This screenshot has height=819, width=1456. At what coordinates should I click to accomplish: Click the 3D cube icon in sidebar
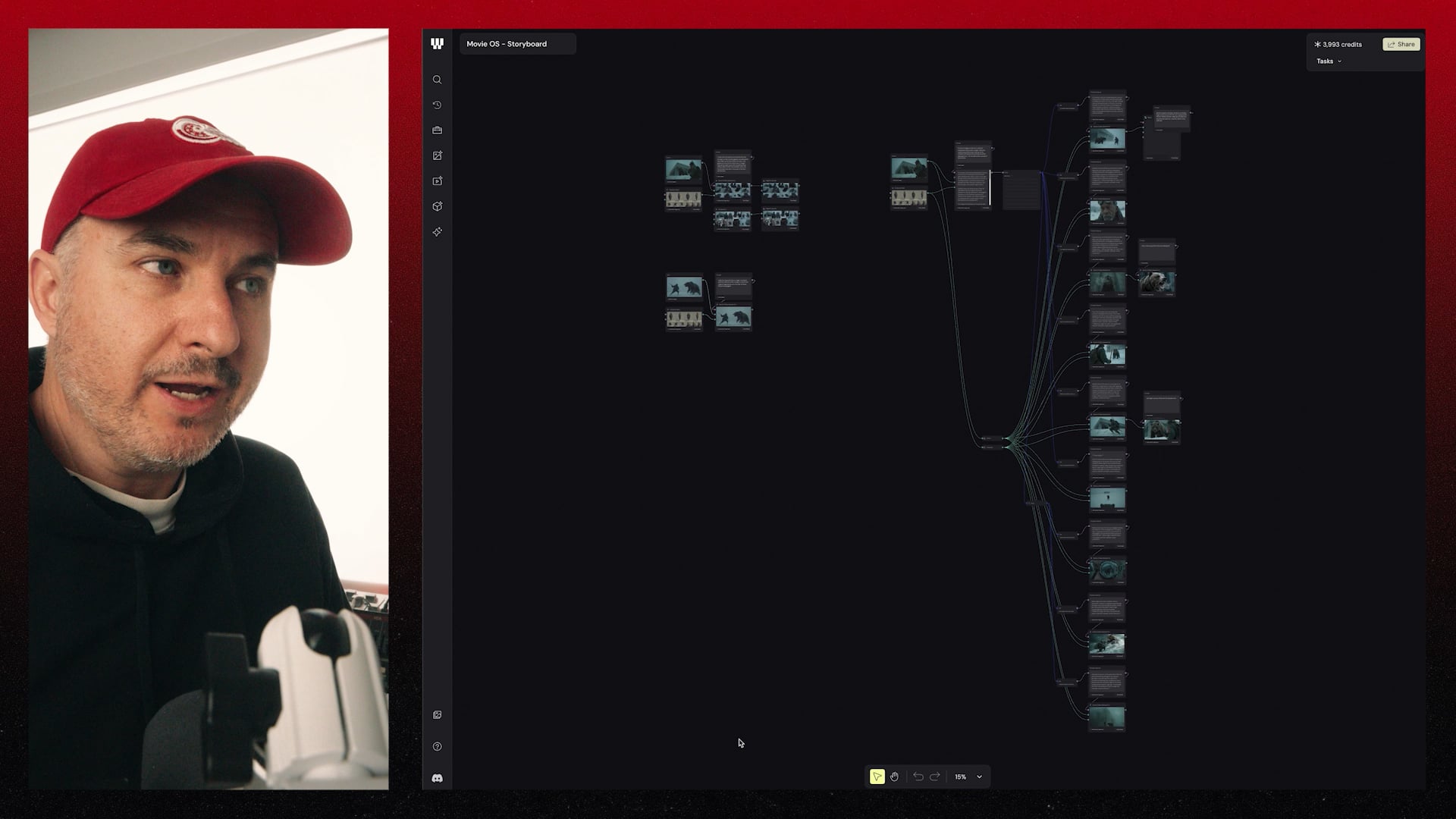(x=438, y=206)
